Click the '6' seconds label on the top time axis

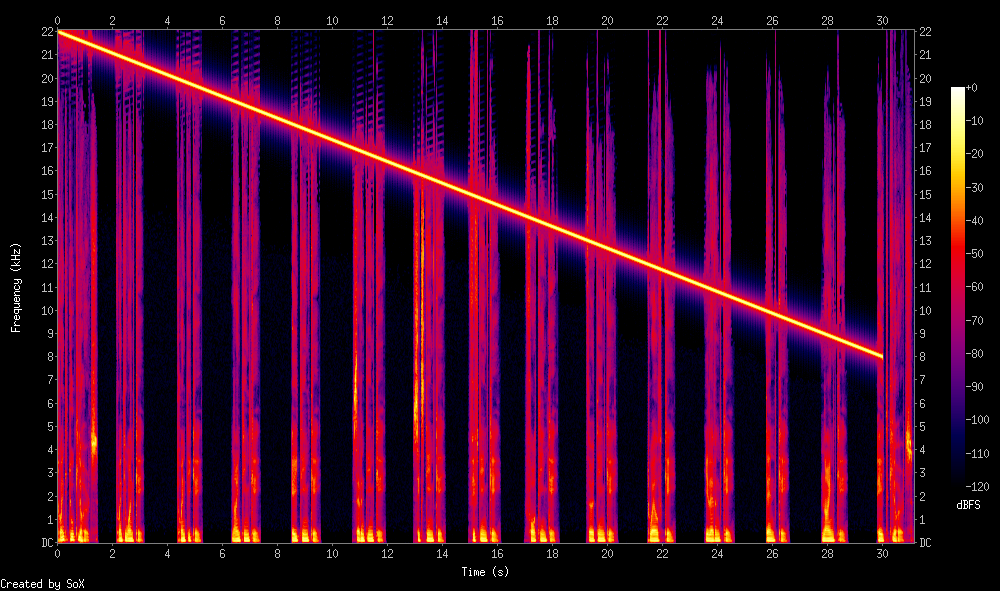tap(223, 20)
